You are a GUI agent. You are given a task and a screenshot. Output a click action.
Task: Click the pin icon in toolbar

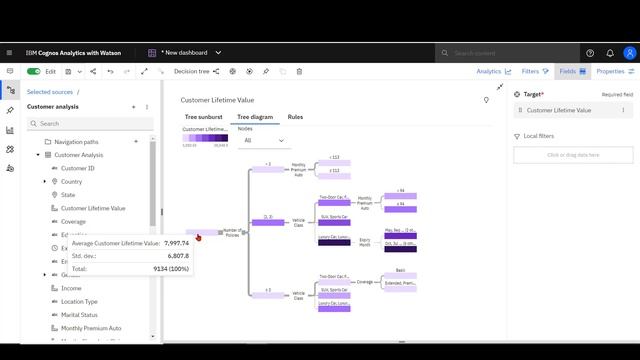pos(266,71)
